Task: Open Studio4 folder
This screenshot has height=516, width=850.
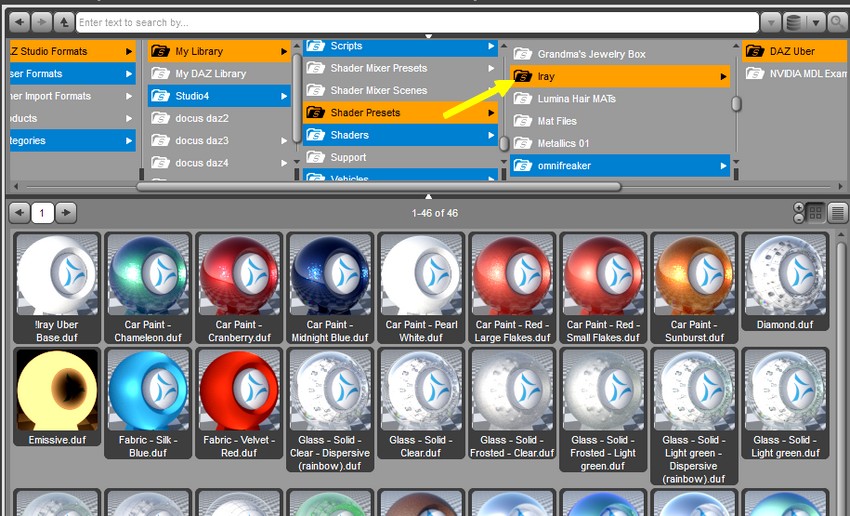Action: [219, 95]
